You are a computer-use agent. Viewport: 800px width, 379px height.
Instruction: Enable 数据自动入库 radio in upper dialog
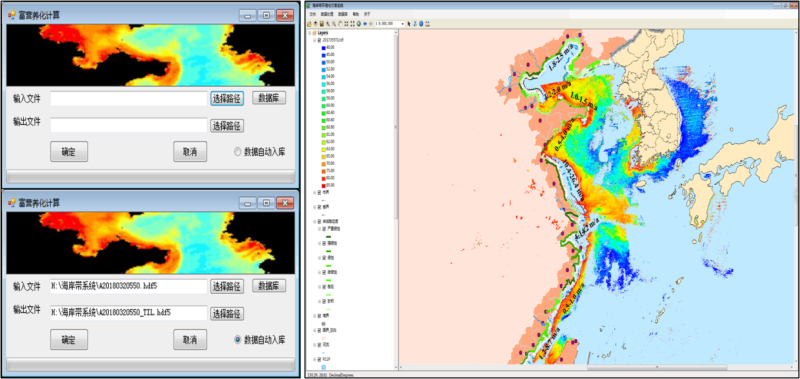click(x=238, y=151)
